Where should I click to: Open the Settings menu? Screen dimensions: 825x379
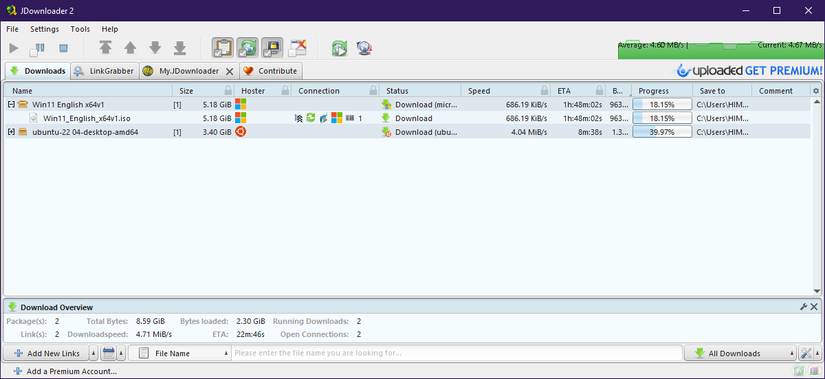[45, 29]
